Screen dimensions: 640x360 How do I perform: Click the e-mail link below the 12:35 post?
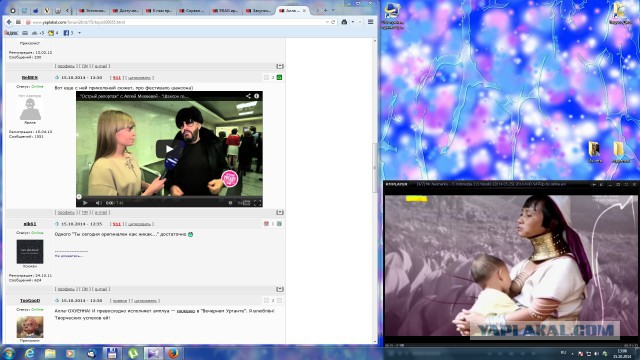pos(101,289)
